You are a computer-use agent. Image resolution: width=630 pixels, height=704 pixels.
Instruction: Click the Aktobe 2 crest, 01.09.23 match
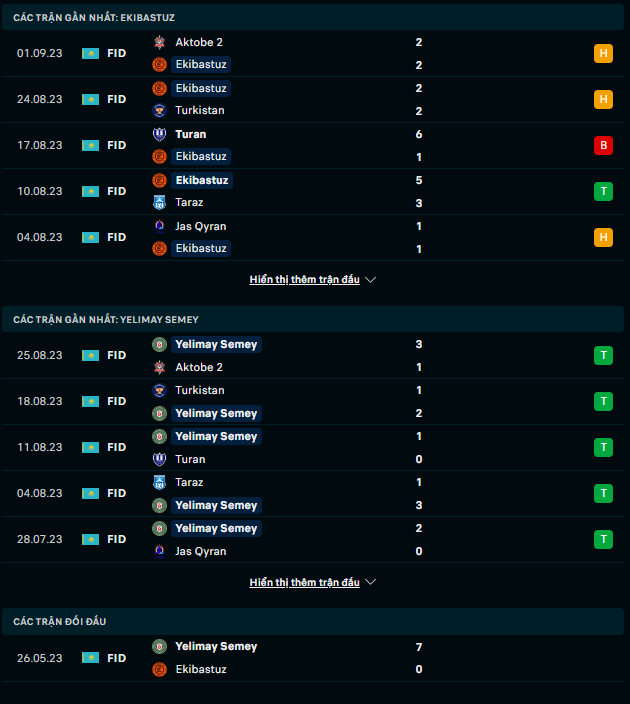pyautogui.click(x=158, y=42)
